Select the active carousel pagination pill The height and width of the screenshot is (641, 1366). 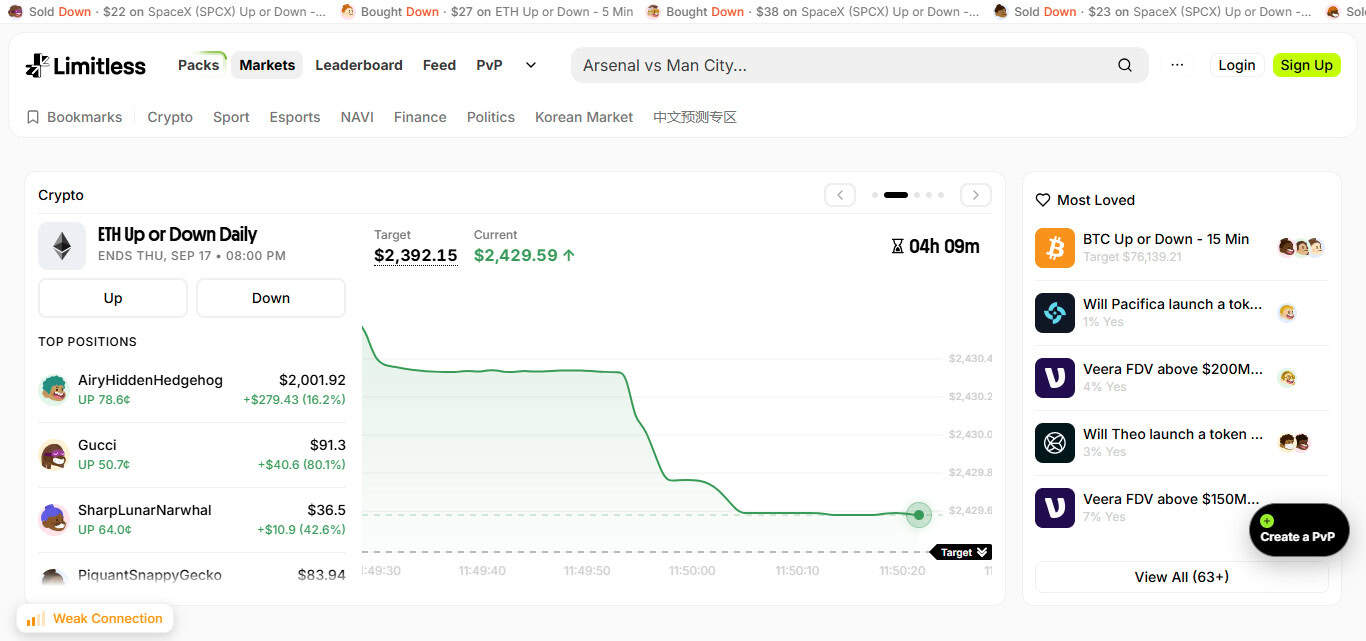pos(896,195)
